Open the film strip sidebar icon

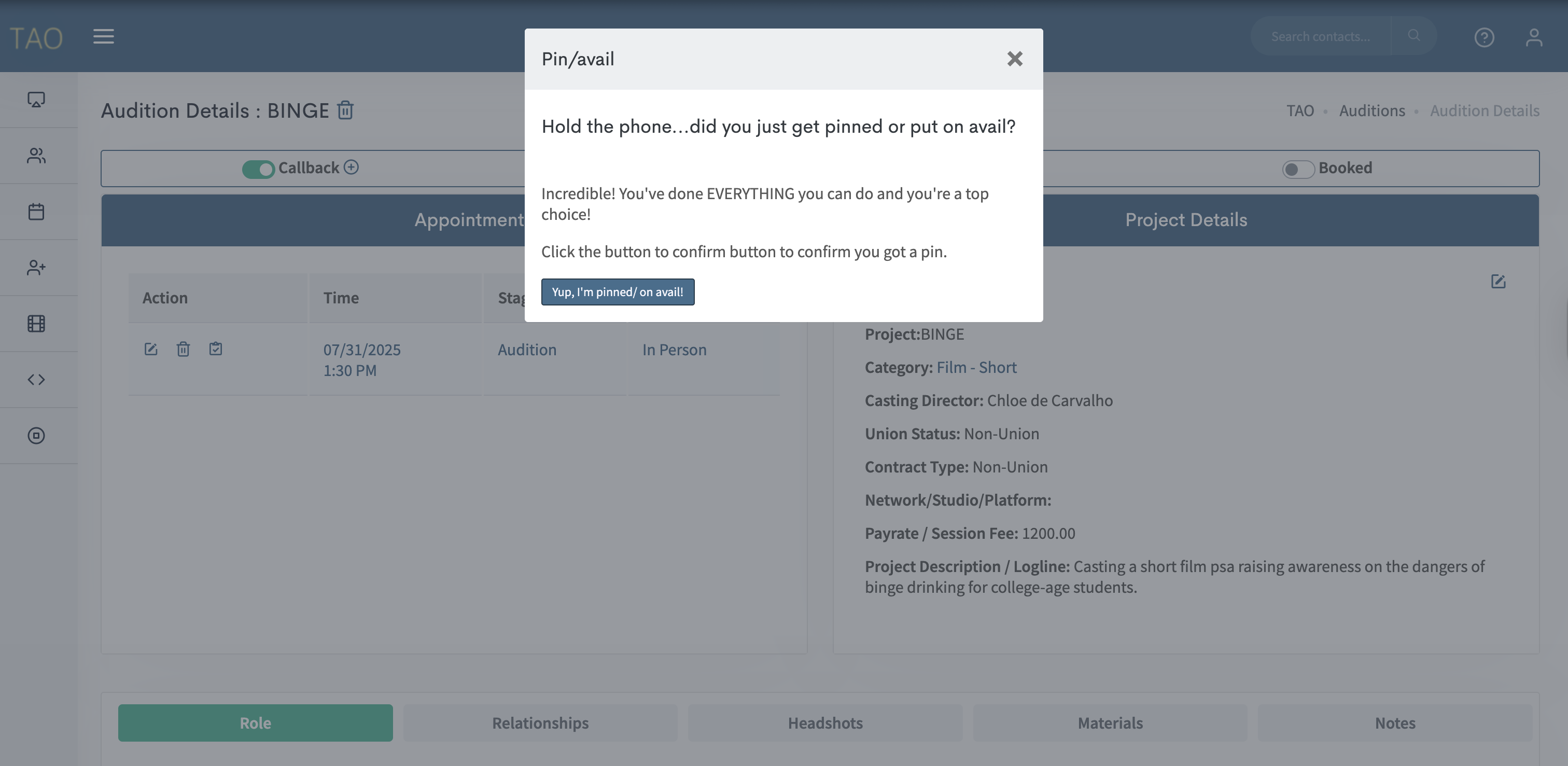[x=36, y=324]
